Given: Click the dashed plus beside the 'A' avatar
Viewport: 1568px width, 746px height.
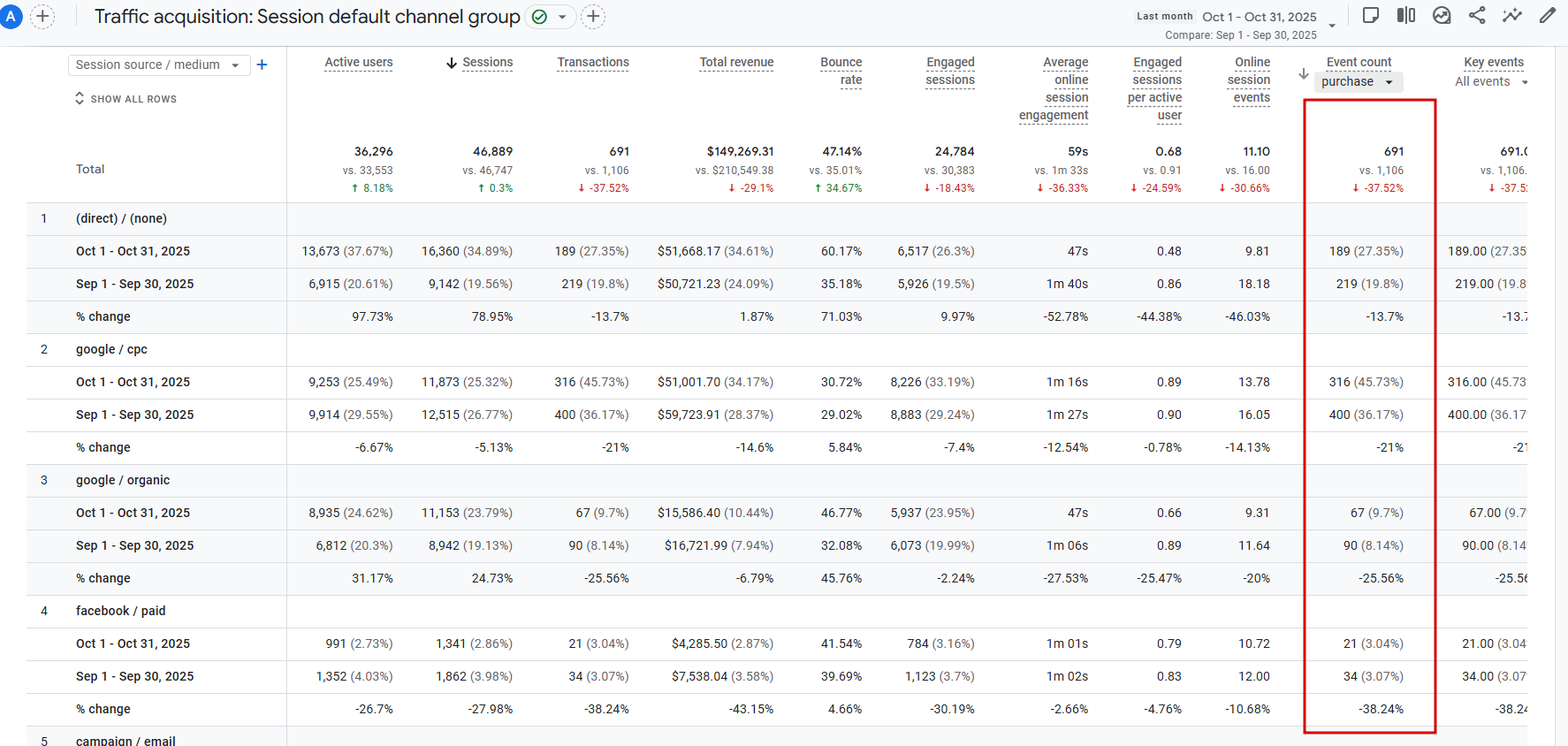Looking at the screenshot, I should click(x=42, y=16).
